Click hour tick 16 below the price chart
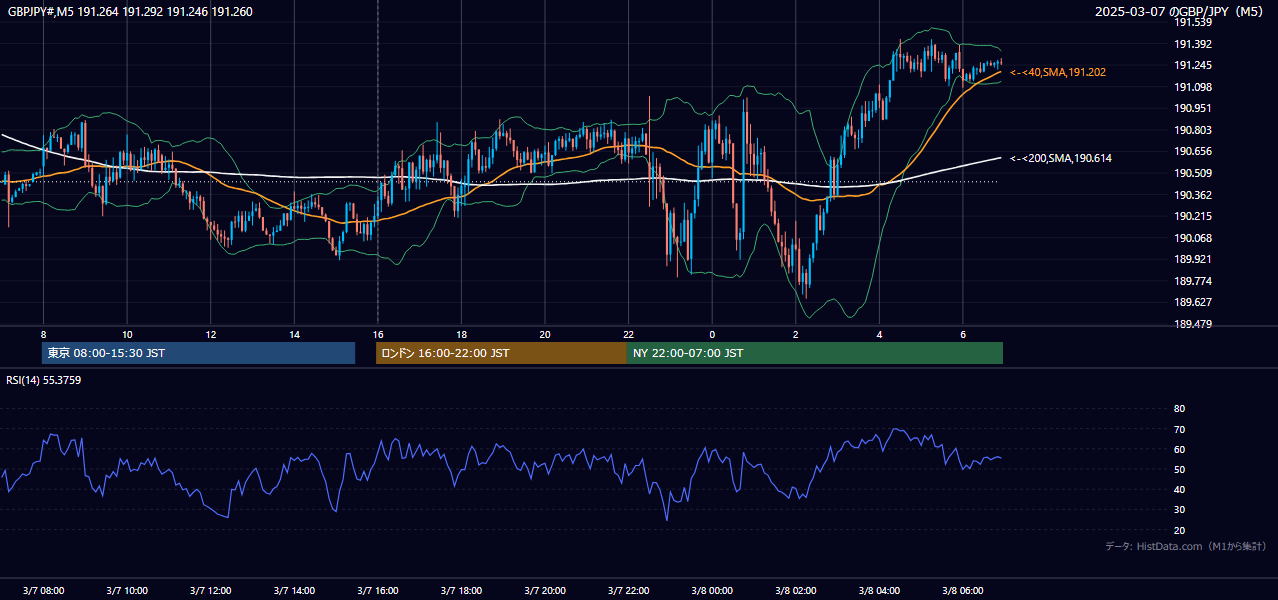 (377, 334)
